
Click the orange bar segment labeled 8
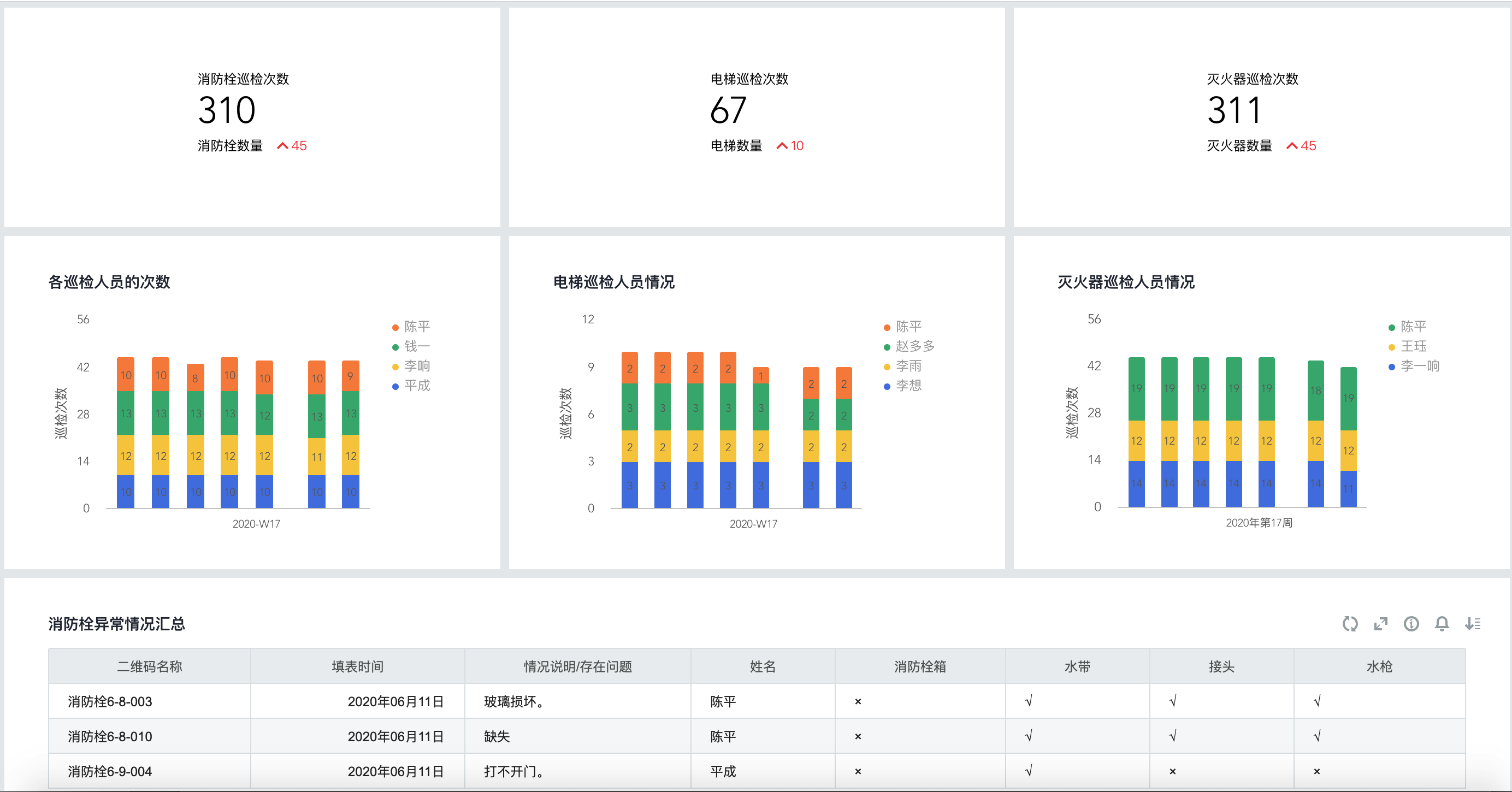tap(196, 377)
